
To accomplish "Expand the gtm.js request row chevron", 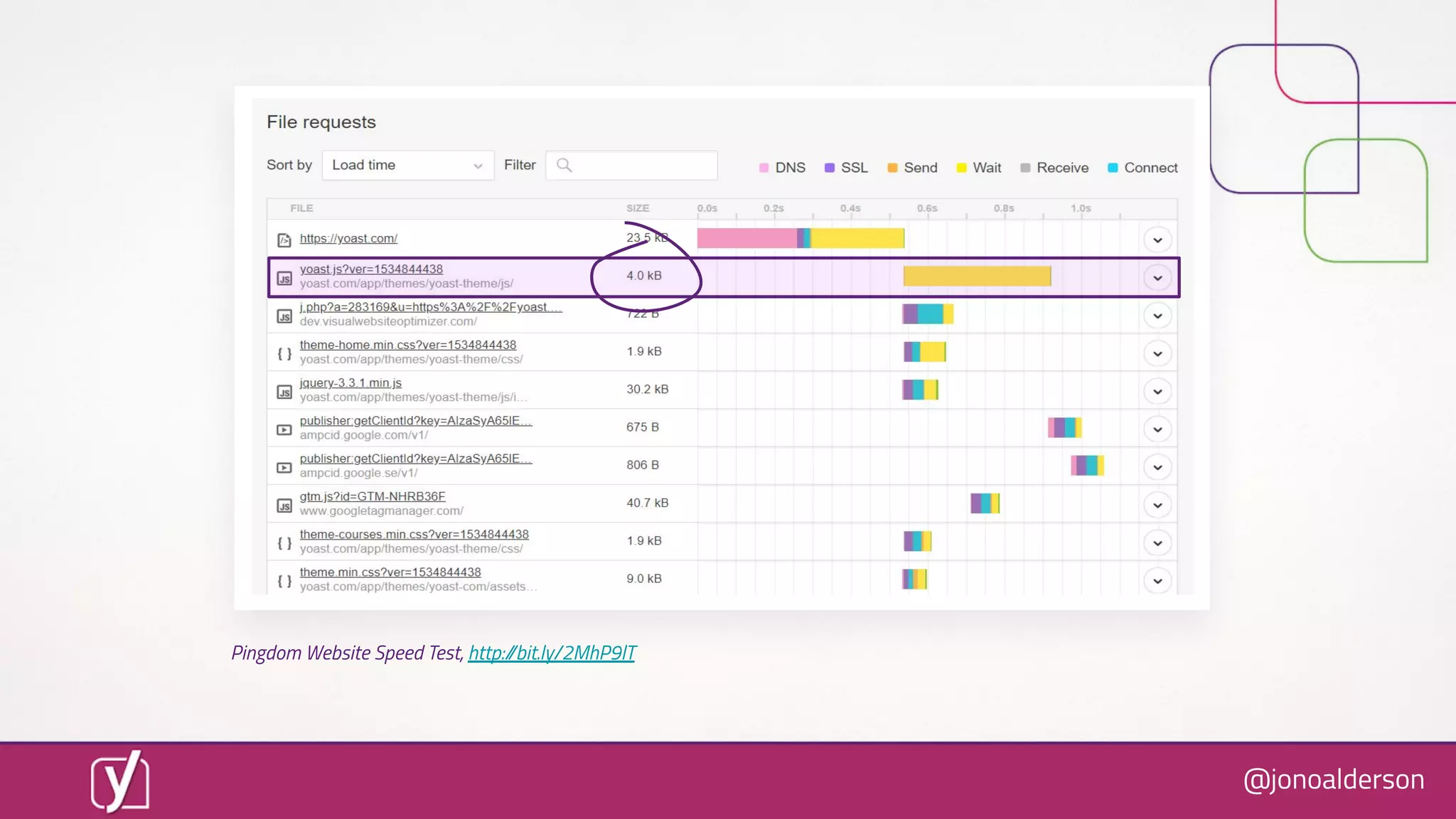I will pyautogui.click(x=1157, y=505).
